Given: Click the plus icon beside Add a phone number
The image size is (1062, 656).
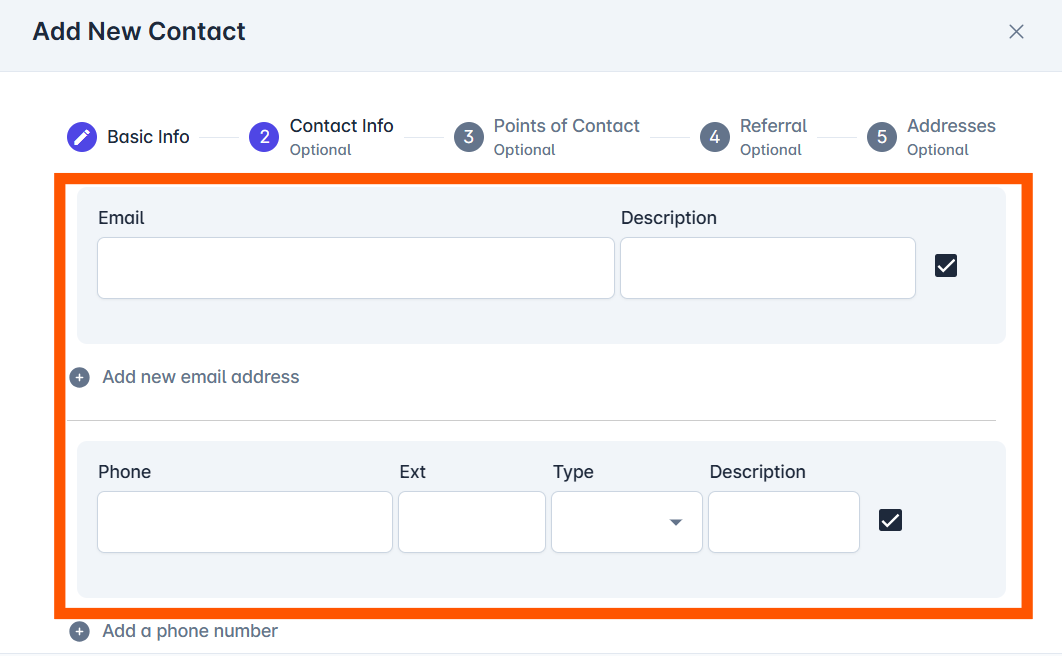Looking at the screenshot, I should click(79, 632).
